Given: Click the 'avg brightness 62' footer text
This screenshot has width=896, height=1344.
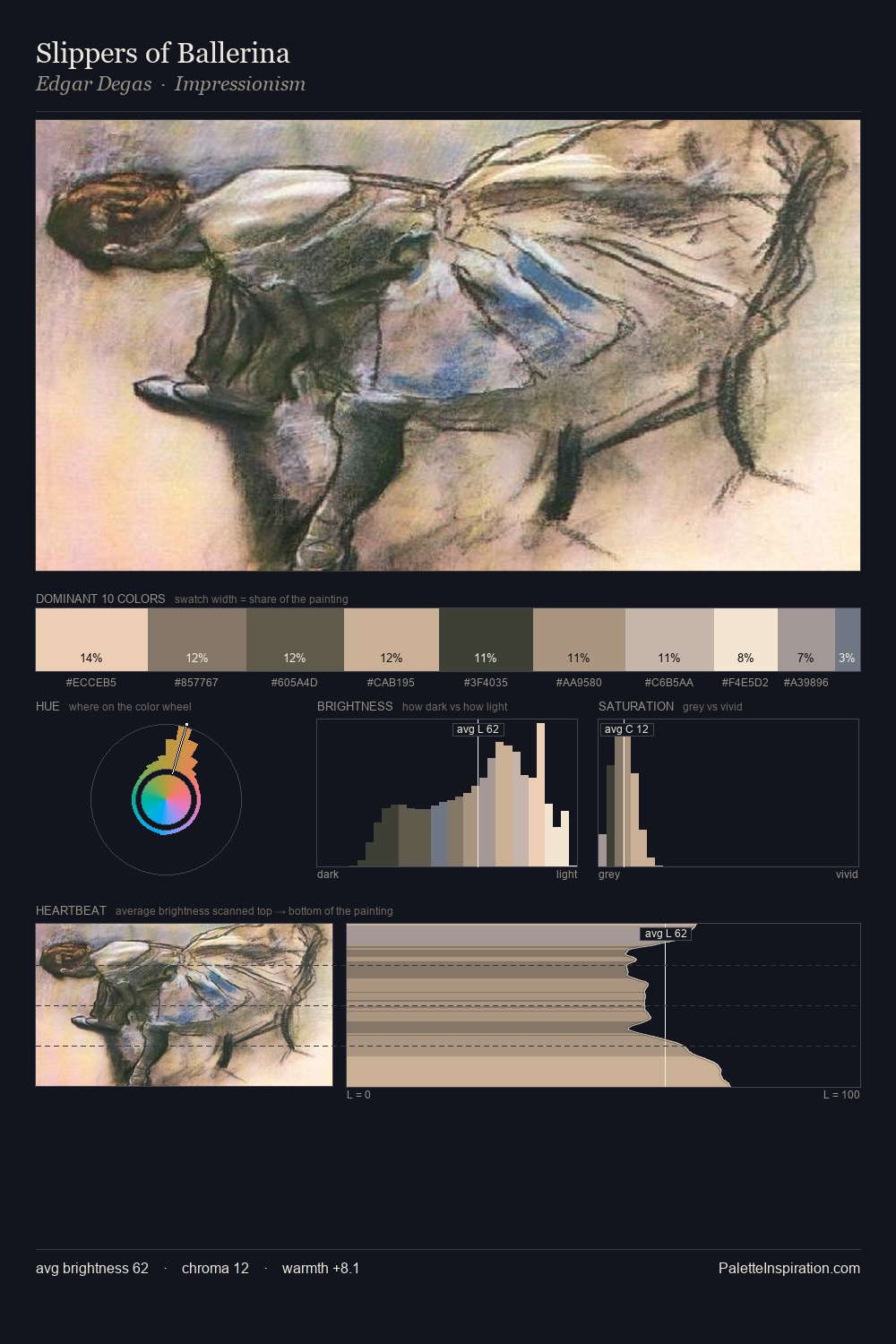Looking at the screenshot, I should click(x=92, y=1268).
